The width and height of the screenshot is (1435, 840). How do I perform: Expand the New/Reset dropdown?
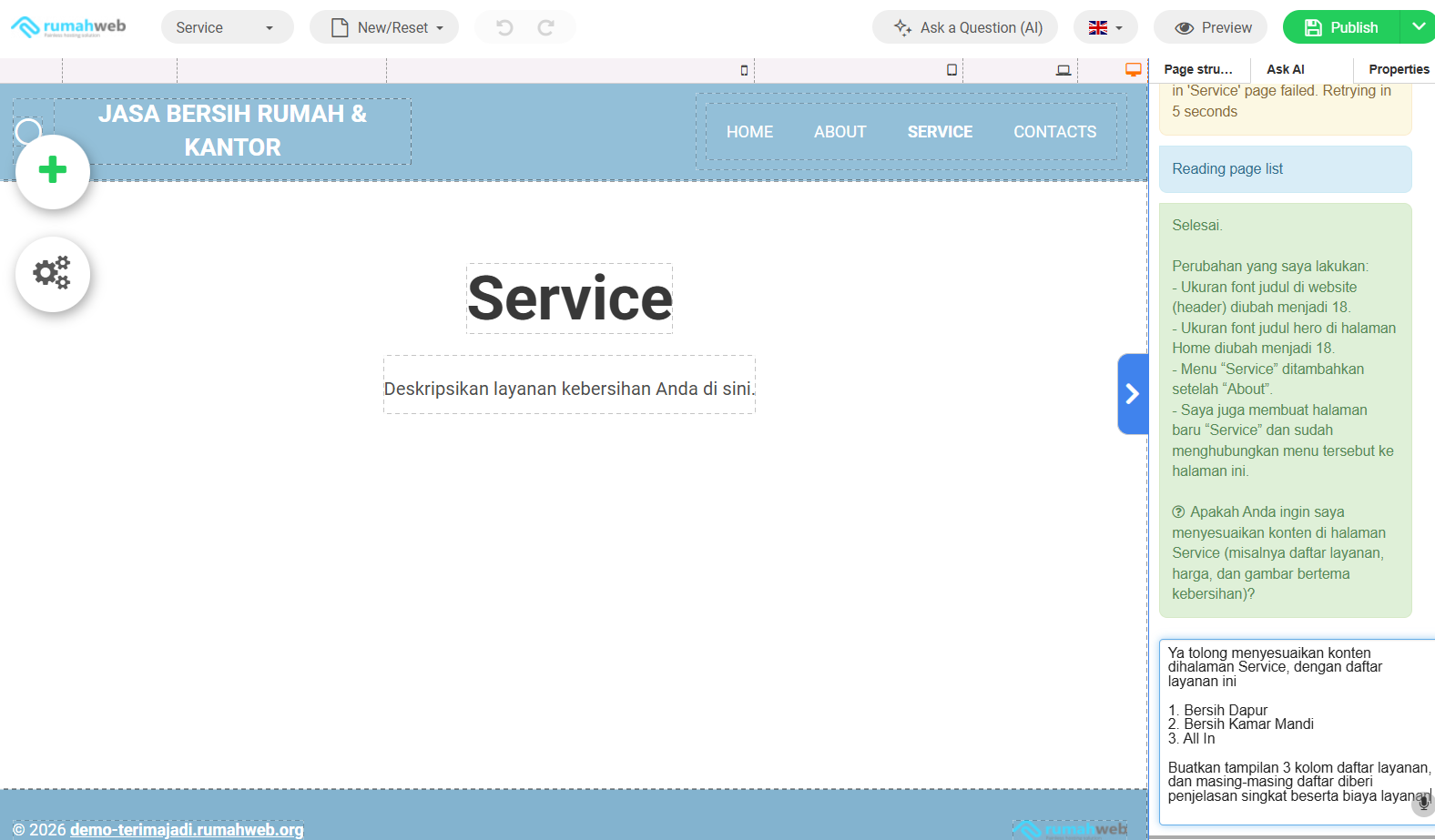pyautogui.click(x=384, y=27)
